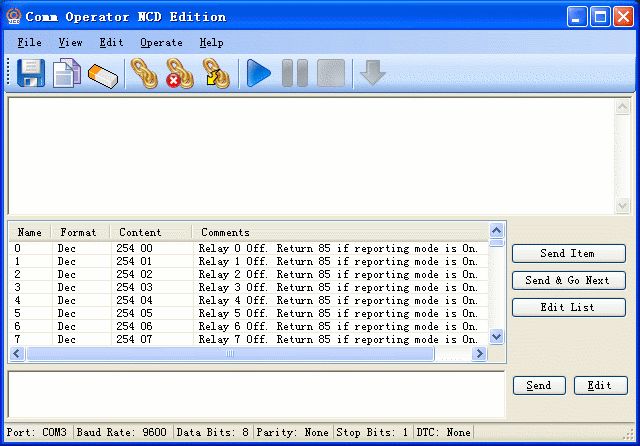640x446 pixels.
Task: Click the output pane scroll down arrow
Action: (622, 205)
